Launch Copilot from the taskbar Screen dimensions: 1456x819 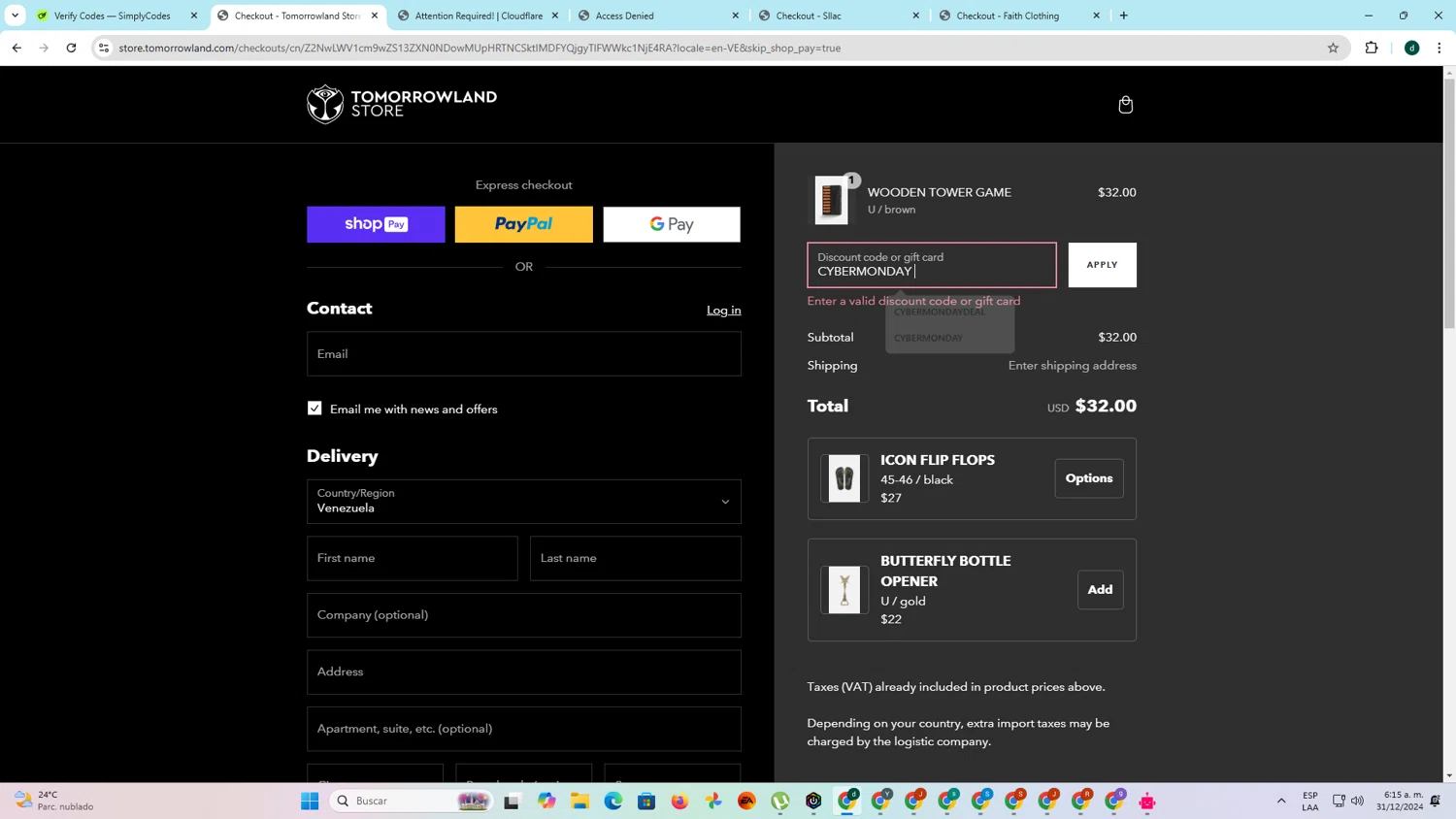pos(546,801)
